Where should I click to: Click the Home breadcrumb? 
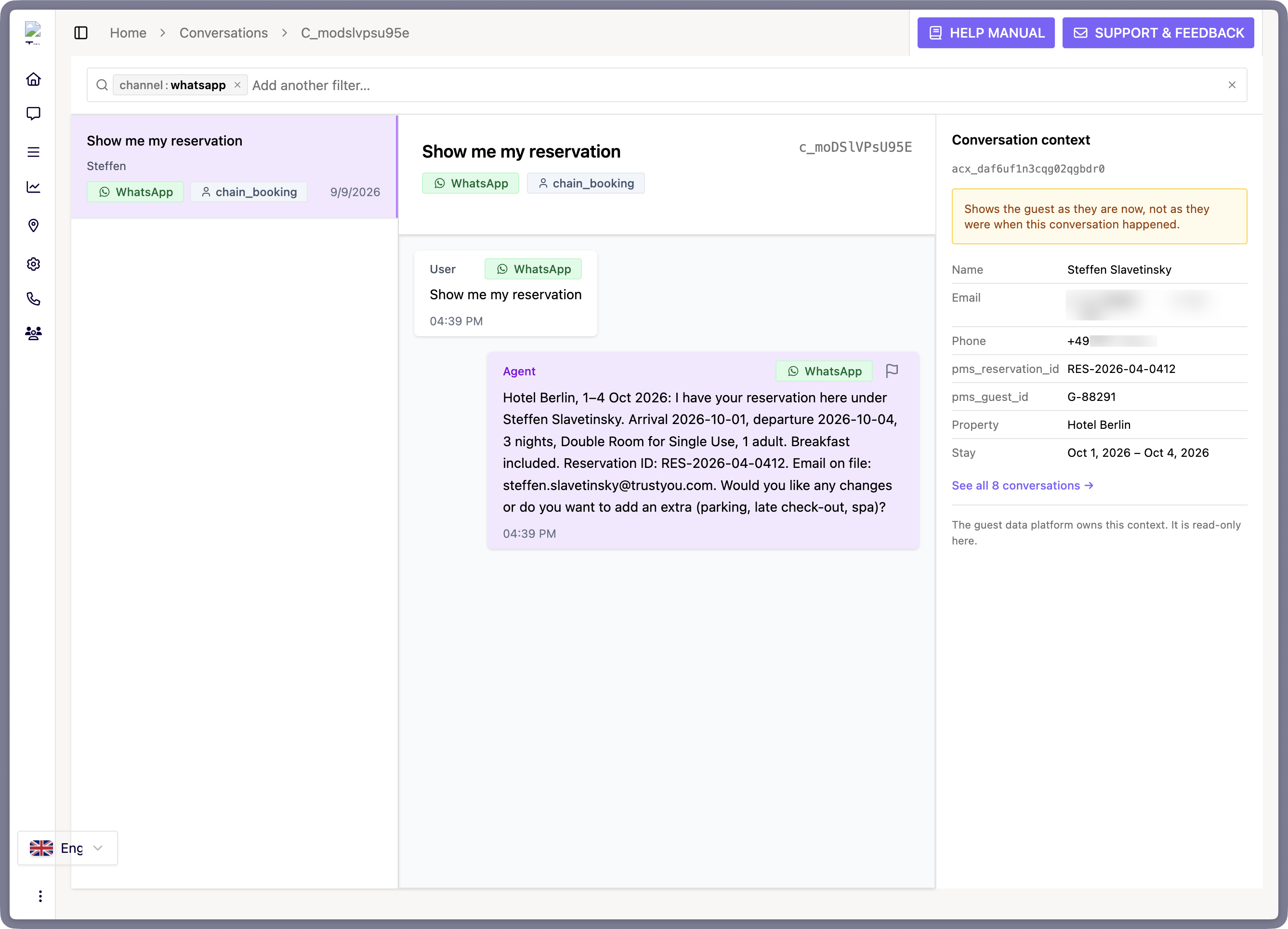(x=128, y=33)
